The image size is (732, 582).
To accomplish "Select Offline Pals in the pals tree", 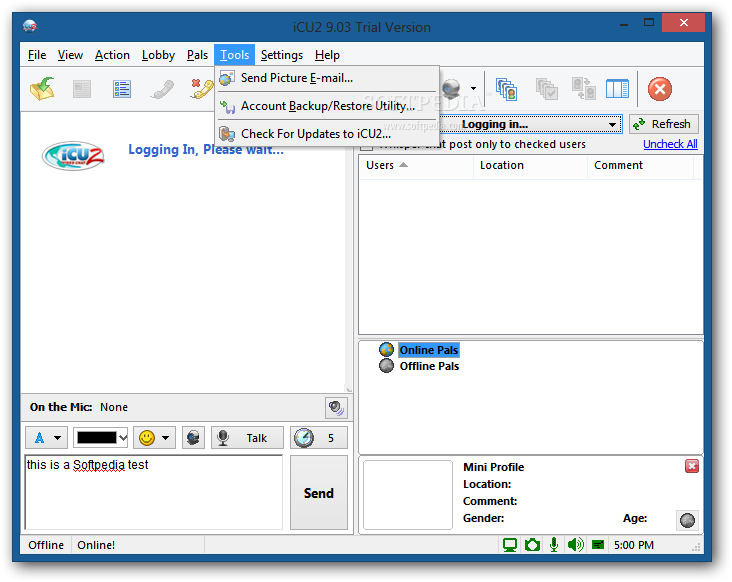I will pyautogui.click(x=429, y=366).
